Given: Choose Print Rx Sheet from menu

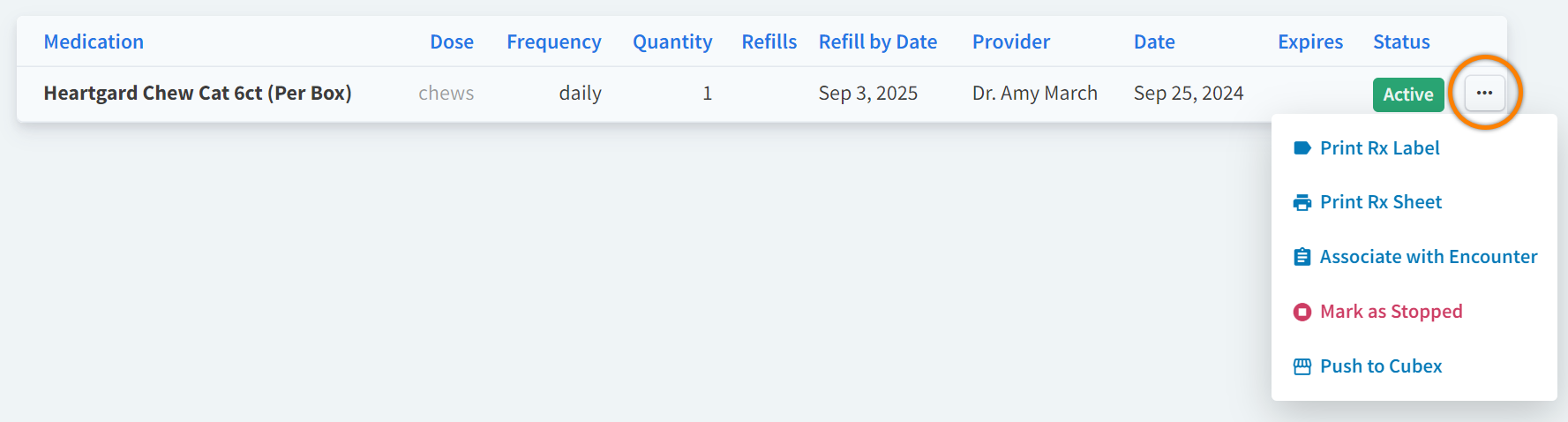Looking at the screenshot, I should click(1380, 202).
